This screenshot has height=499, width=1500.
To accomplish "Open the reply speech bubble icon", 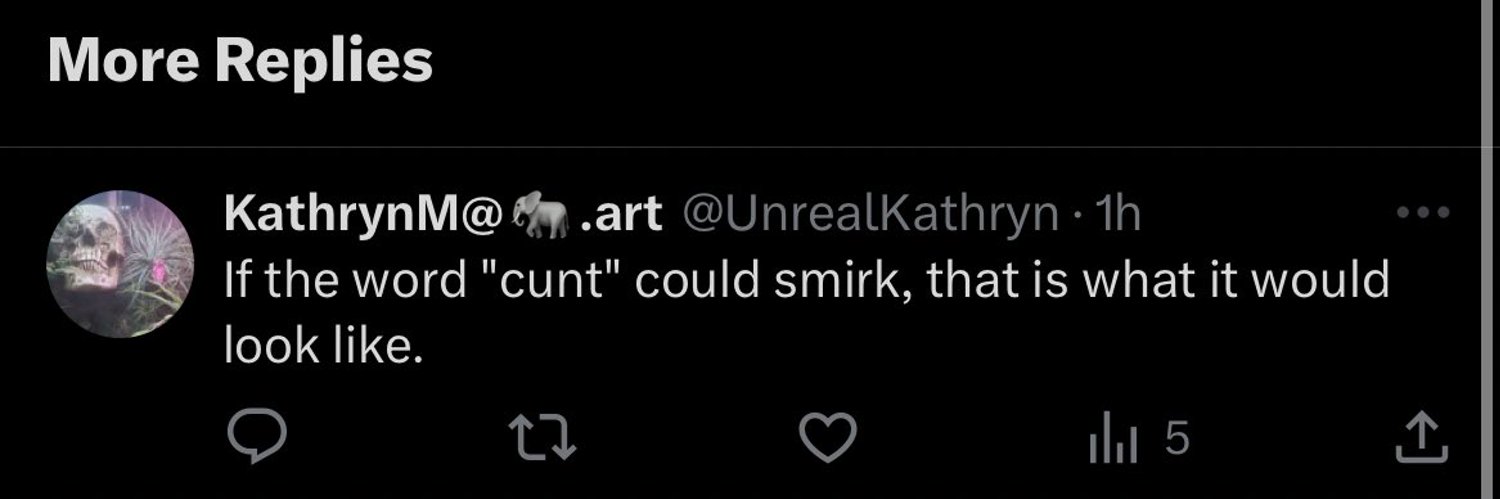I will tap(257, 438).
